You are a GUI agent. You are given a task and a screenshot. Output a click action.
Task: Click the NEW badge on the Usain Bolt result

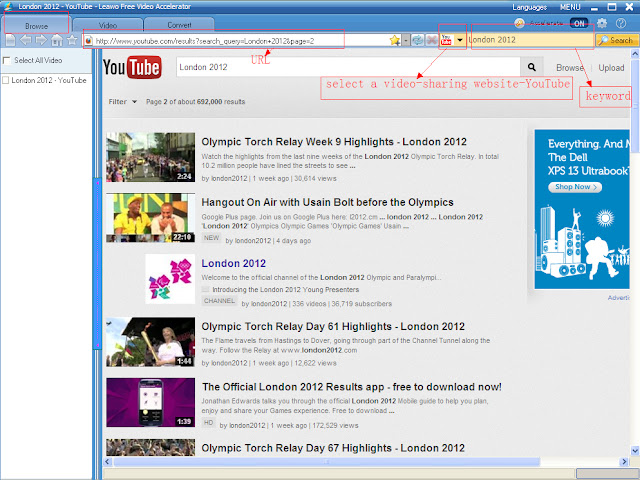[x=211, y=238]
